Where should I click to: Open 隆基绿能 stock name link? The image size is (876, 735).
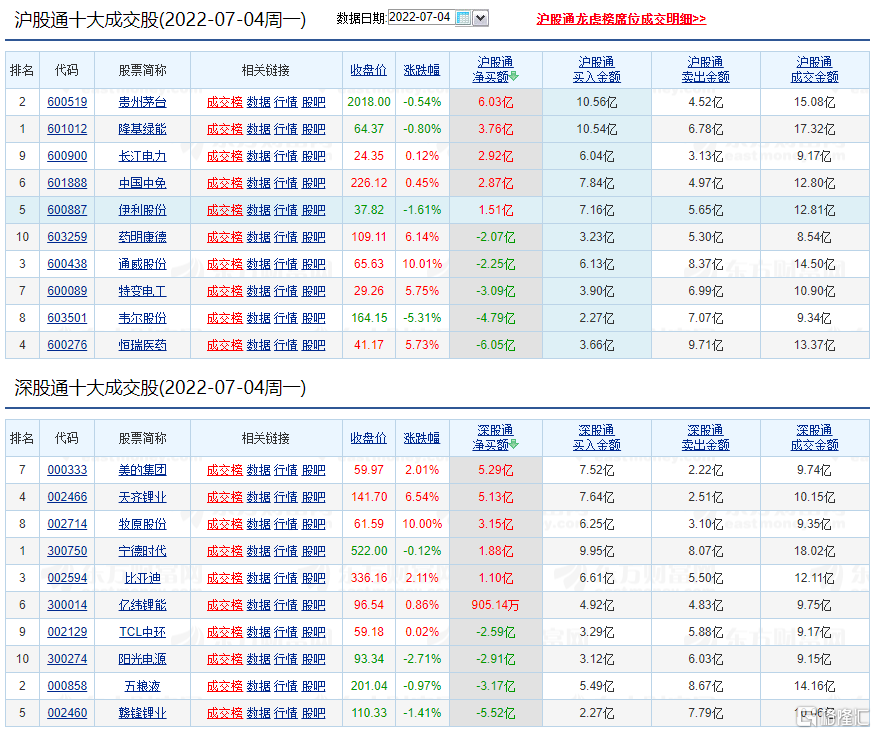coord(142,129)
